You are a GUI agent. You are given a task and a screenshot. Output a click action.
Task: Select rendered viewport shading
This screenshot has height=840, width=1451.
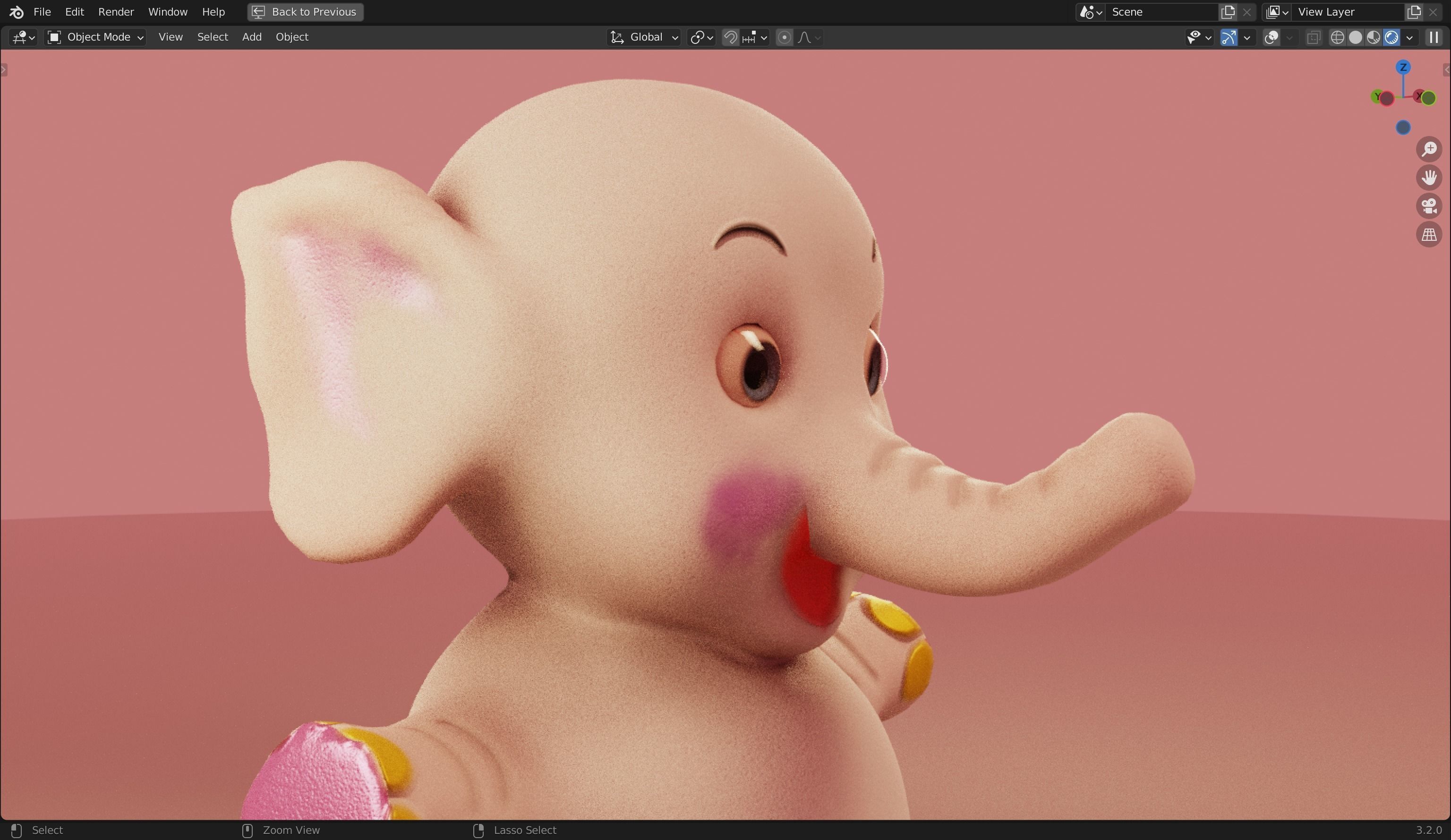pos(1391,37)
